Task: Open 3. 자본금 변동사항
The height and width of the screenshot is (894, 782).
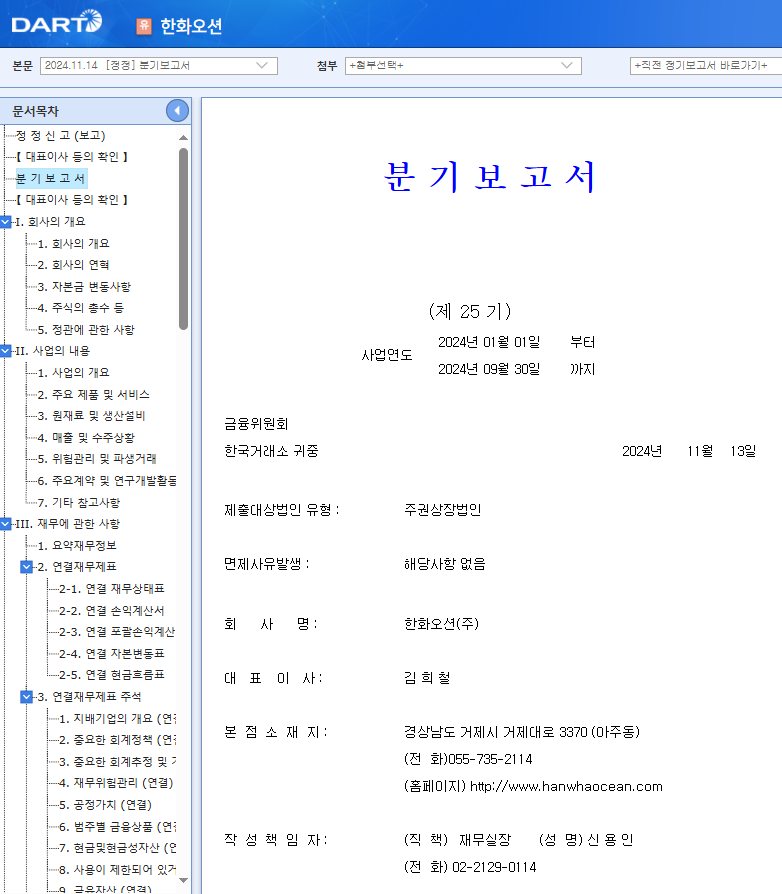Action: point(84,287)
